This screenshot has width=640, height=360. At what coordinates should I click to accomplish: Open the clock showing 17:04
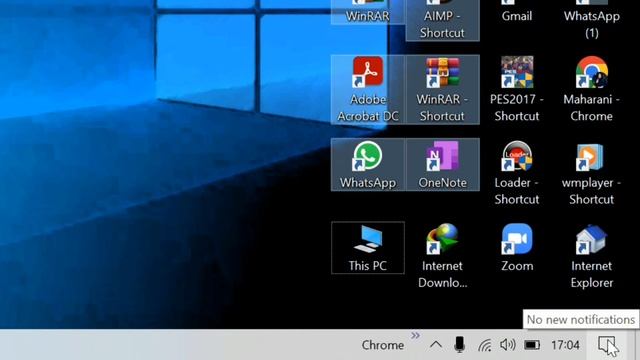pos(565,345)
